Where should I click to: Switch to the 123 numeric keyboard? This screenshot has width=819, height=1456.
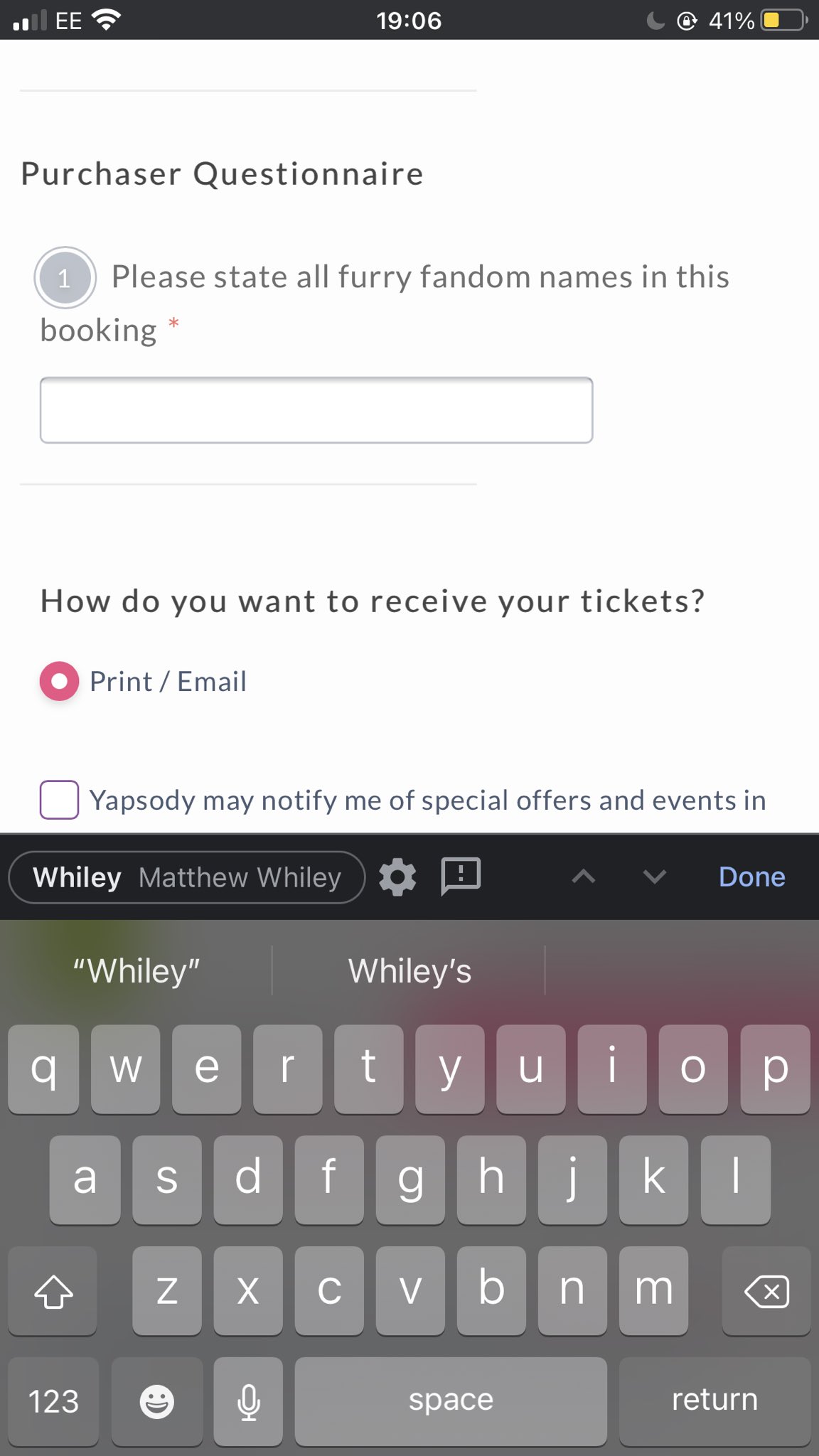coord(53,1401)
